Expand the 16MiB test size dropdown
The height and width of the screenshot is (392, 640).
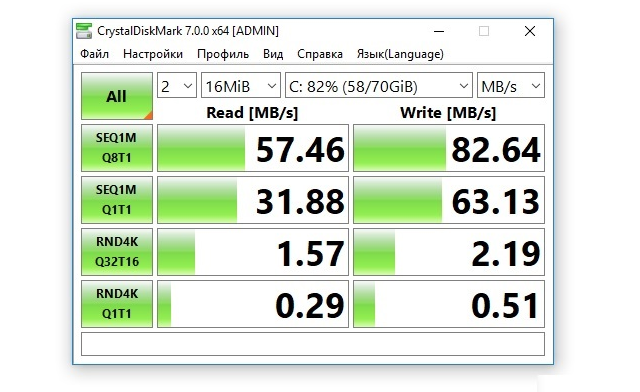(x=241, y=85)
